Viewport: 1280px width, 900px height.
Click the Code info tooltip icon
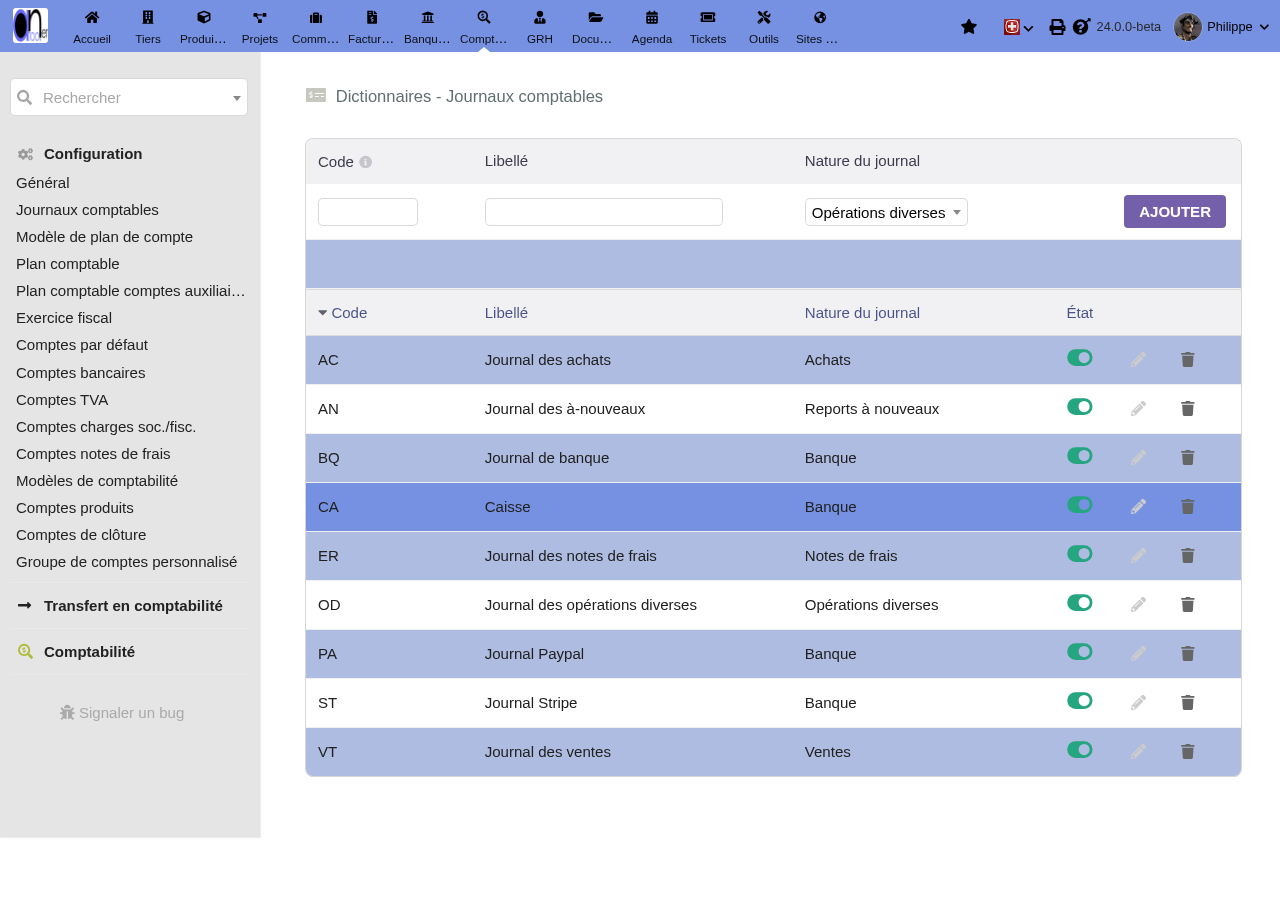(366, 162)
